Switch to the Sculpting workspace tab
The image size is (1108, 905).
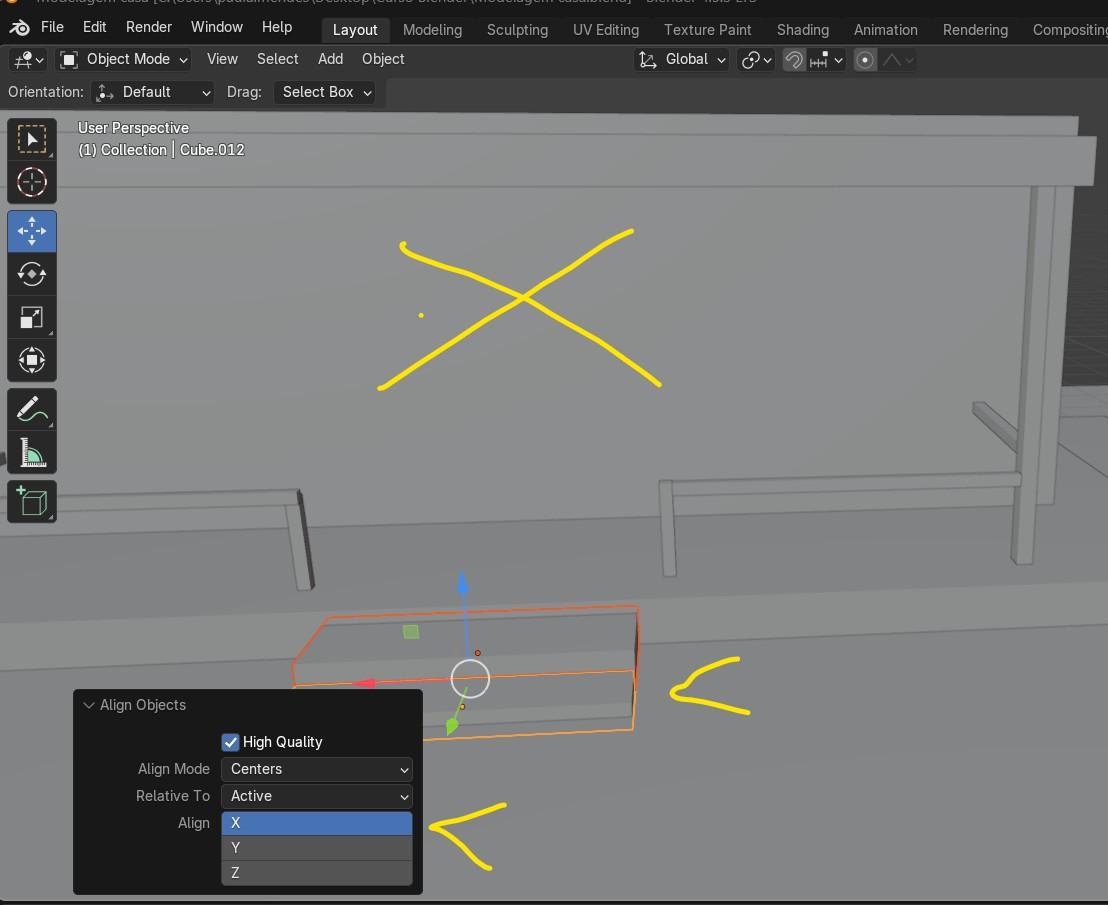(x=517, y=30)
